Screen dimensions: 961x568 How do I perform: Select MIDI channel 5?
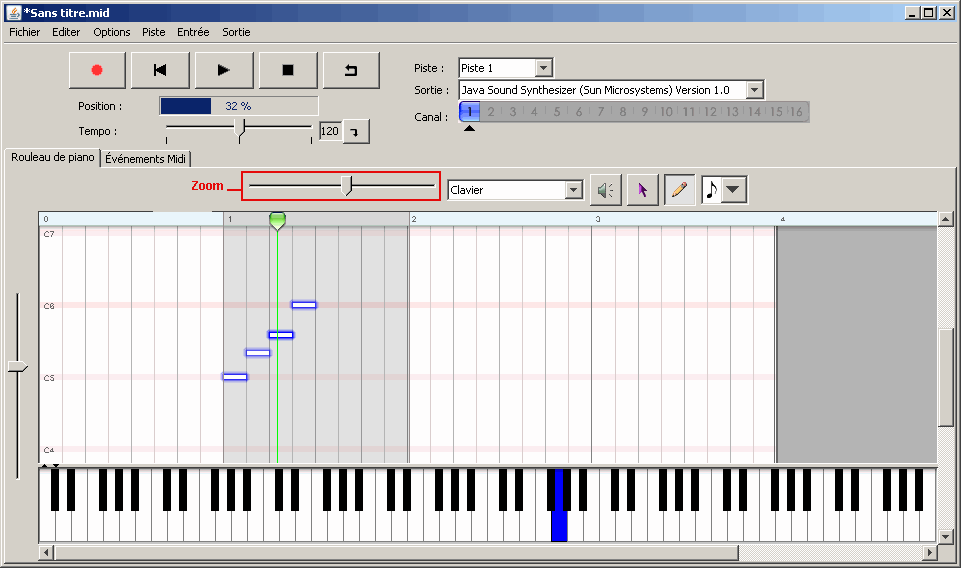pyautogui.click(x=557, y=112)
